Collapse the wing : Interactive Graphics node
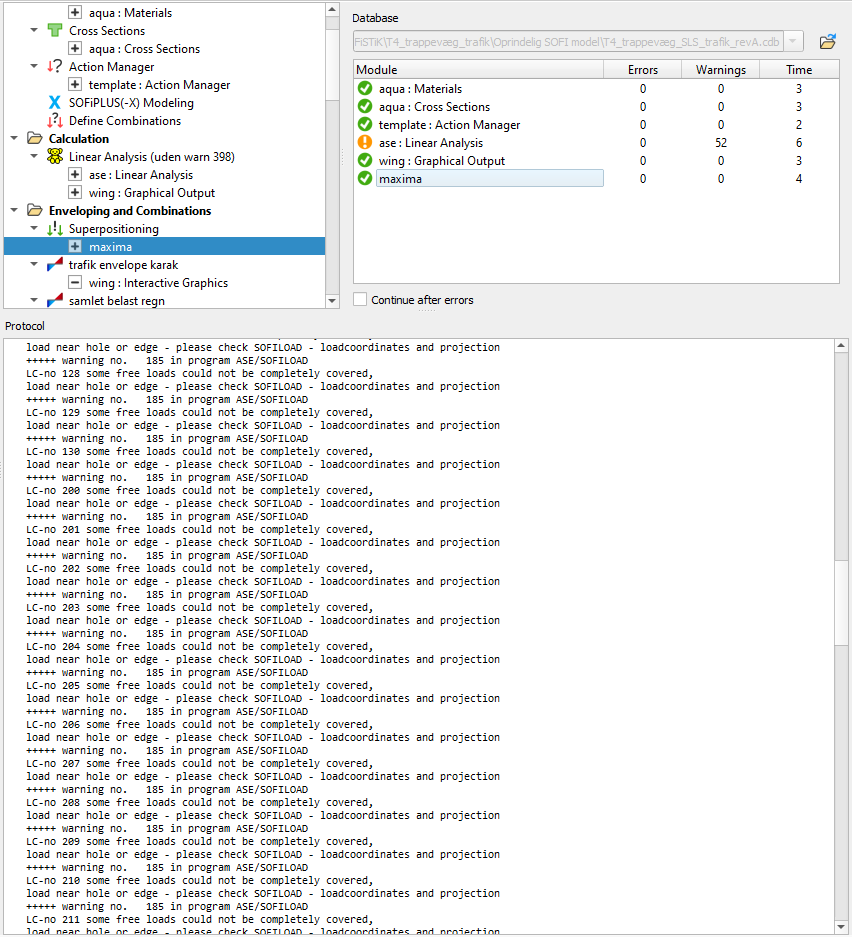Viewport: 852px width, 937px height. click(x=75, y=282)
